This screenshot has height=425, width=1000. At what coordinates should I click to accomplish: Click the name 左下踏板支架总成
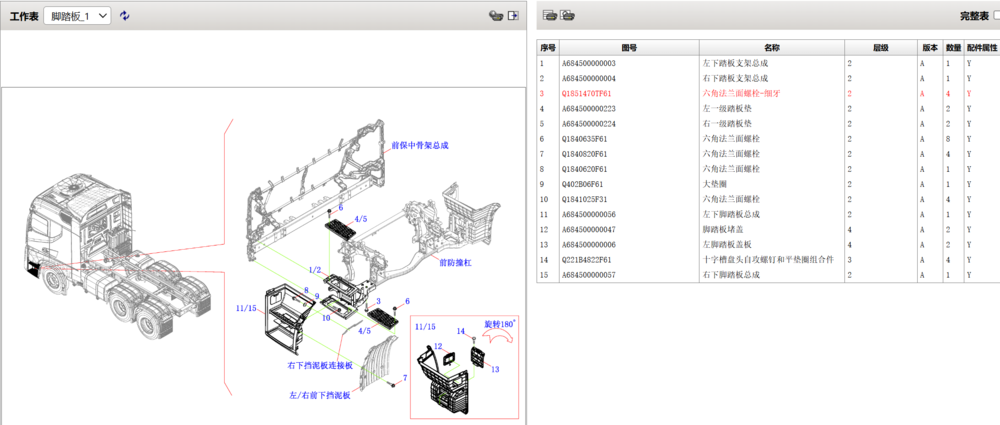735,64
